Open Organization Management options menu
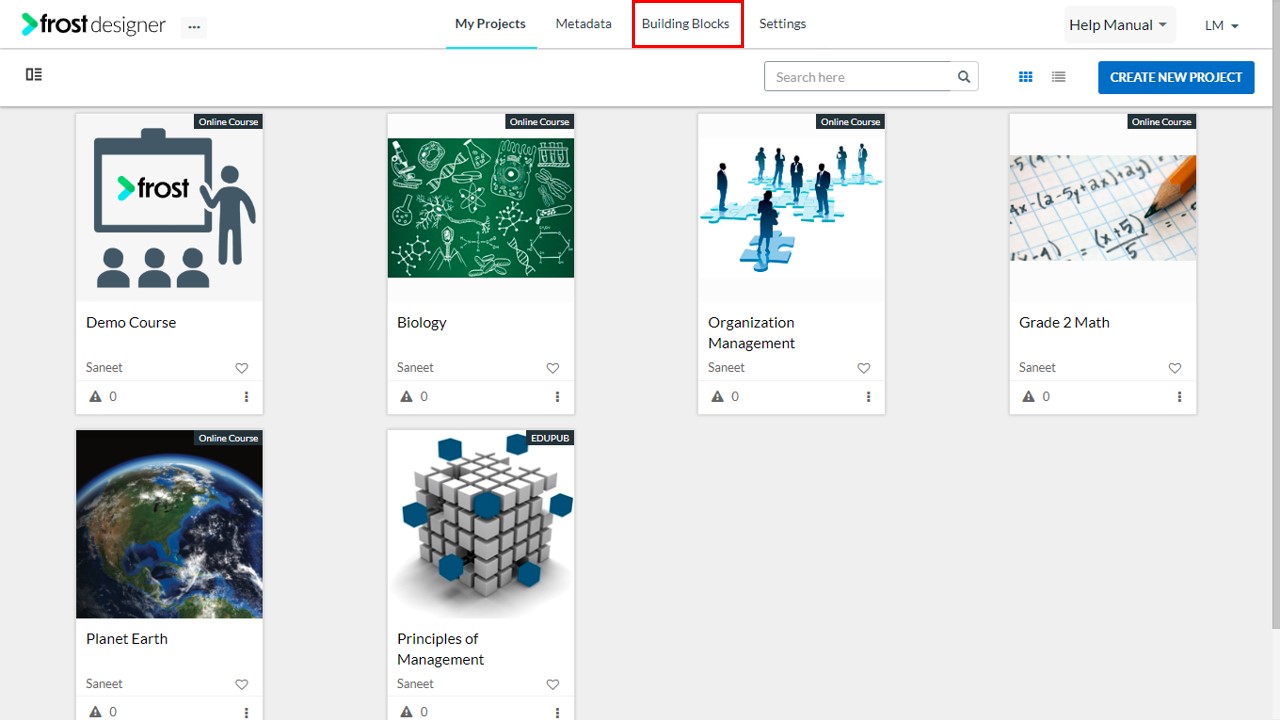 (869, 397)
